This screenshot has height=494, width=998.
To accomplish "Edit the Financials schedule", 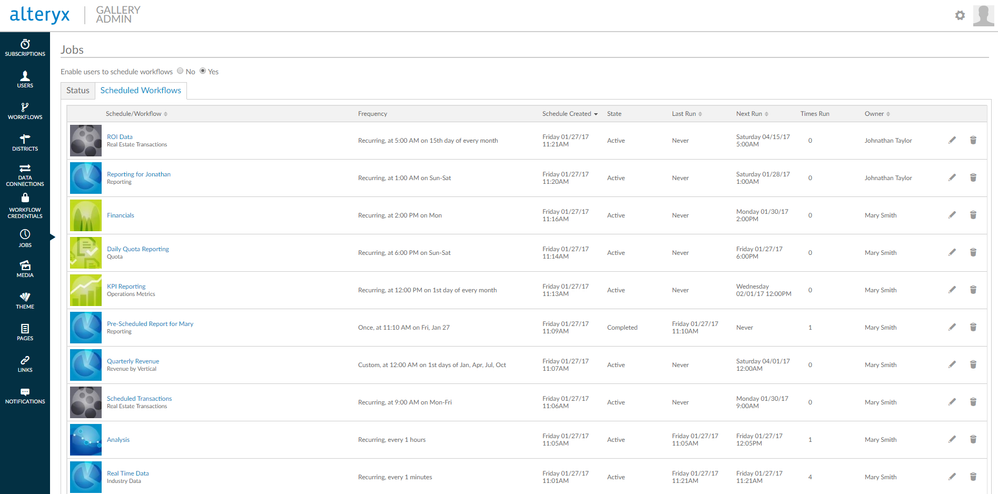I will tap(952, 215).
